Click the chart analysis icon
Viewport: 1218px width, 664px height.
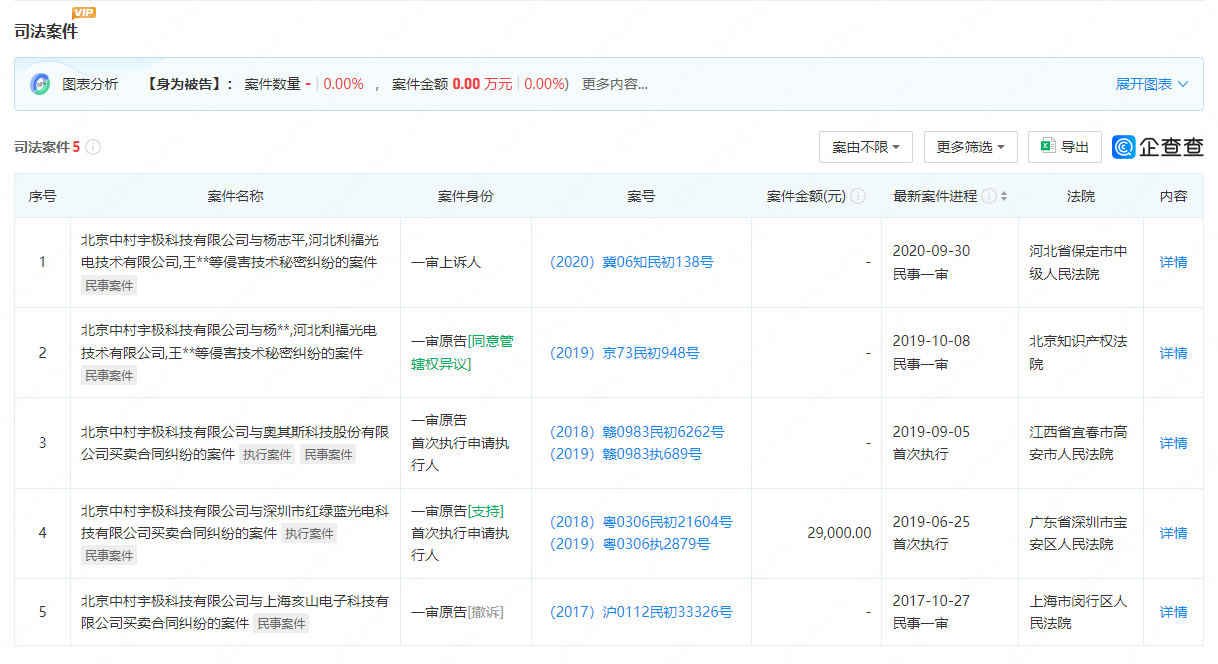[40, 84]
